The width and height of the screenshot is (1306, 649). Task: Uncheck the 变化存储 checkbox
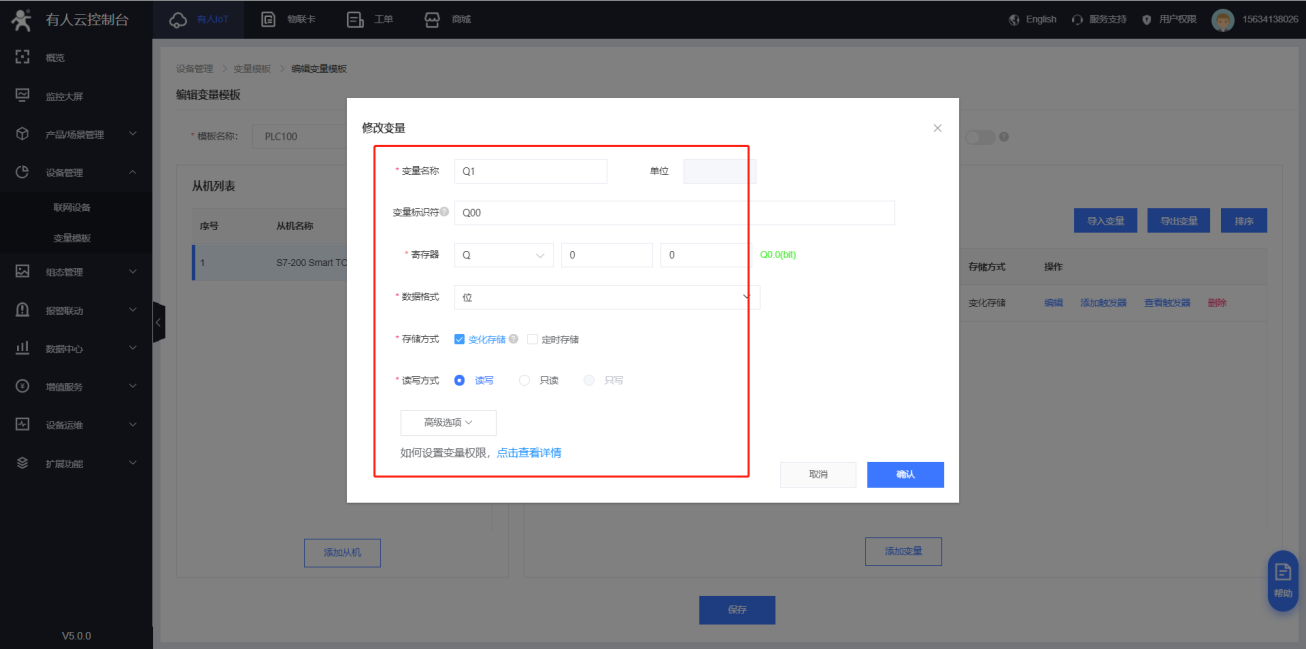click(459, 339)
